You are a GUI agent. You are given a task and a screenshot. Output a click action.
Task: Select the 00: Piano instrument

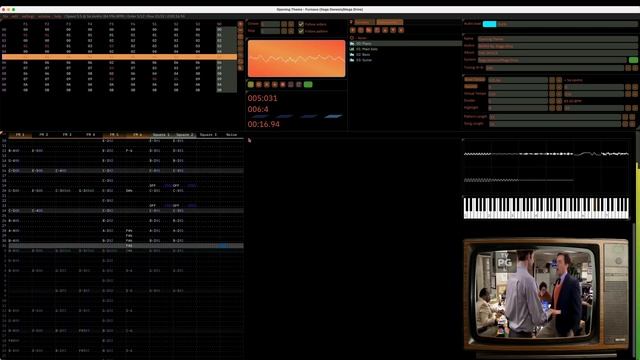tap(406, 44)
